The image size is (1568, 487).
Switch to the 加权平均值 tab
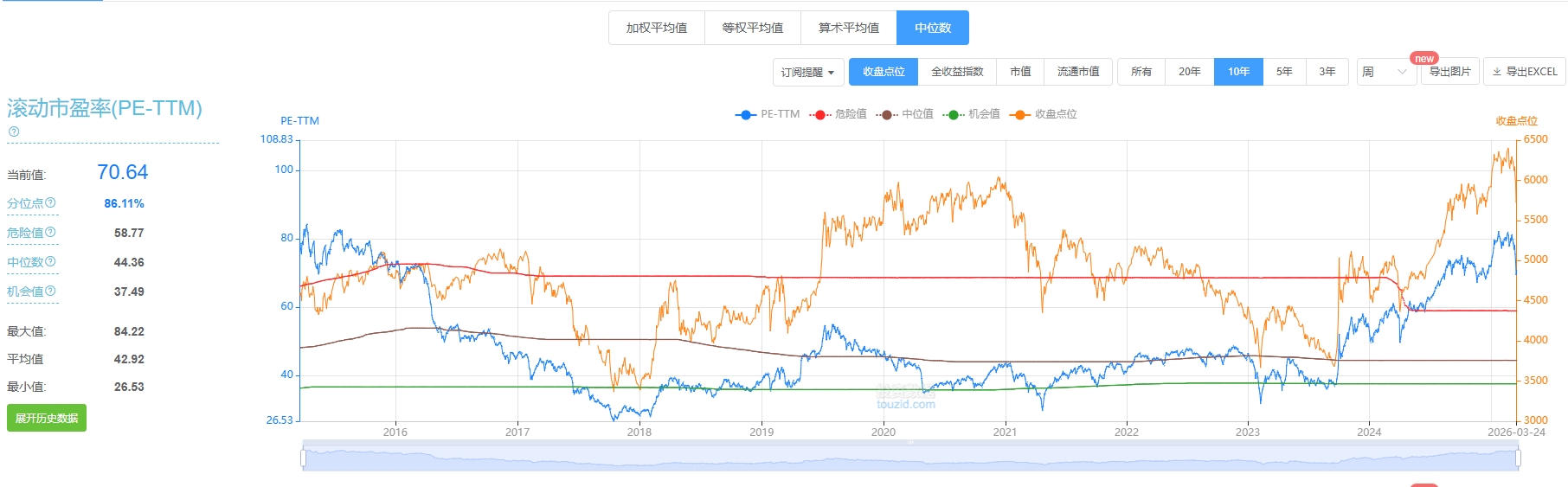tap(657, 28)
